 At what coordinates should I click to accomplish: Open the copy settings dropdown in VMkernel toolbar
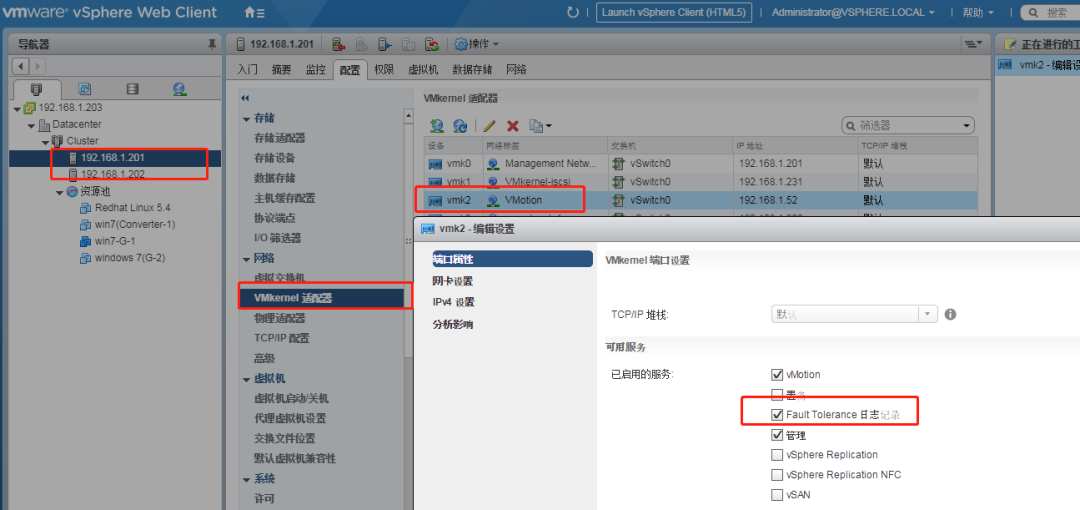coord(541,125)
